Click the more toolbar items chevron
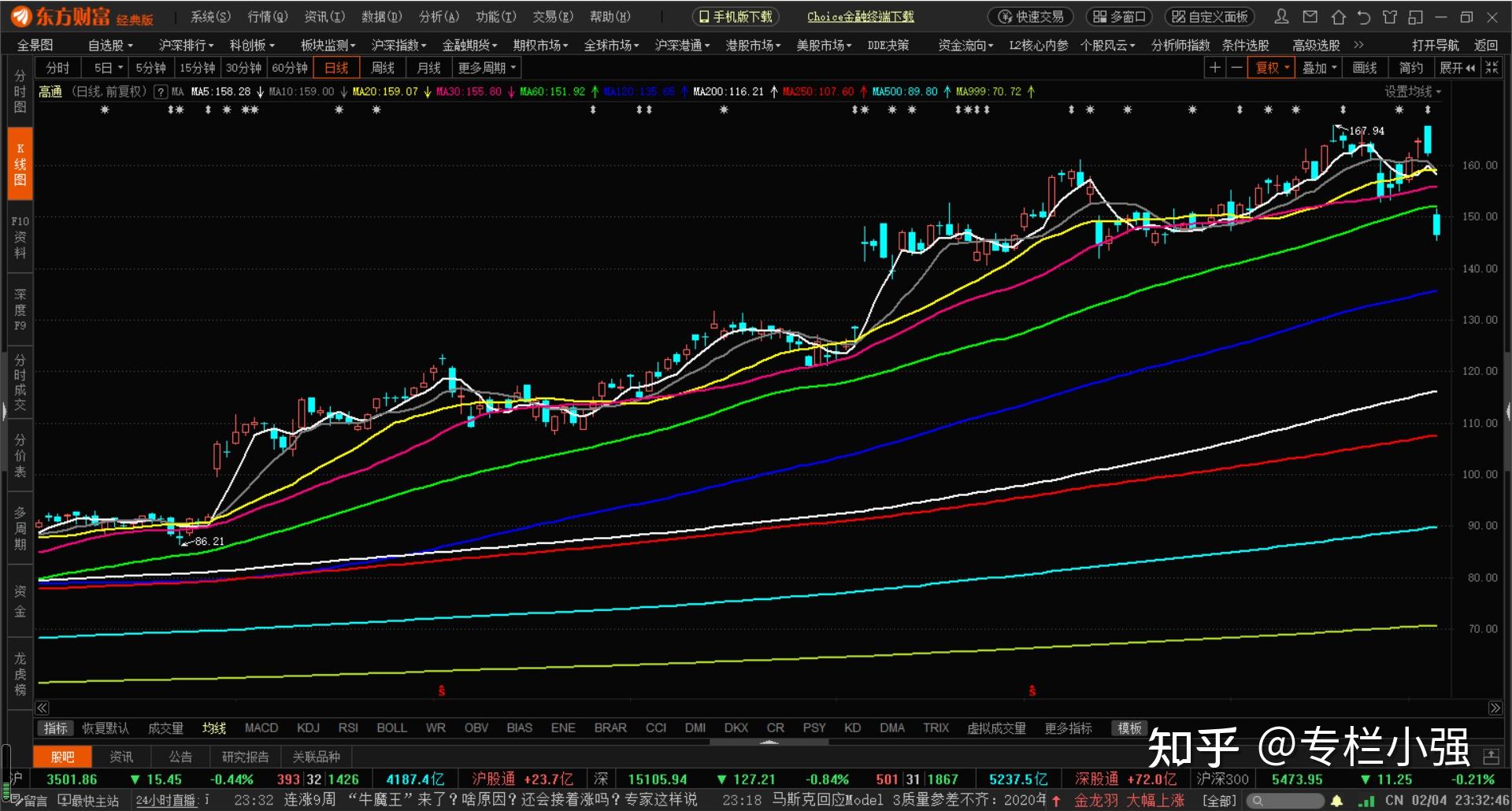 [1358, 45]
